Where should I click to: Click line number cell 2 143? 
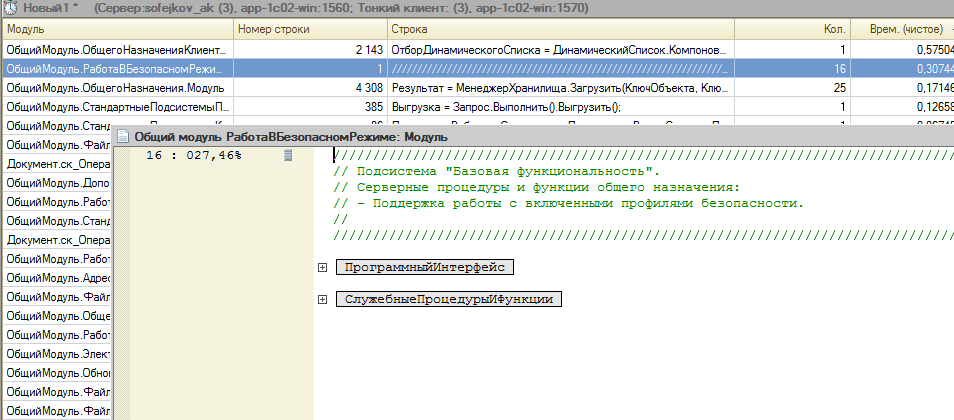coord(310,49)
